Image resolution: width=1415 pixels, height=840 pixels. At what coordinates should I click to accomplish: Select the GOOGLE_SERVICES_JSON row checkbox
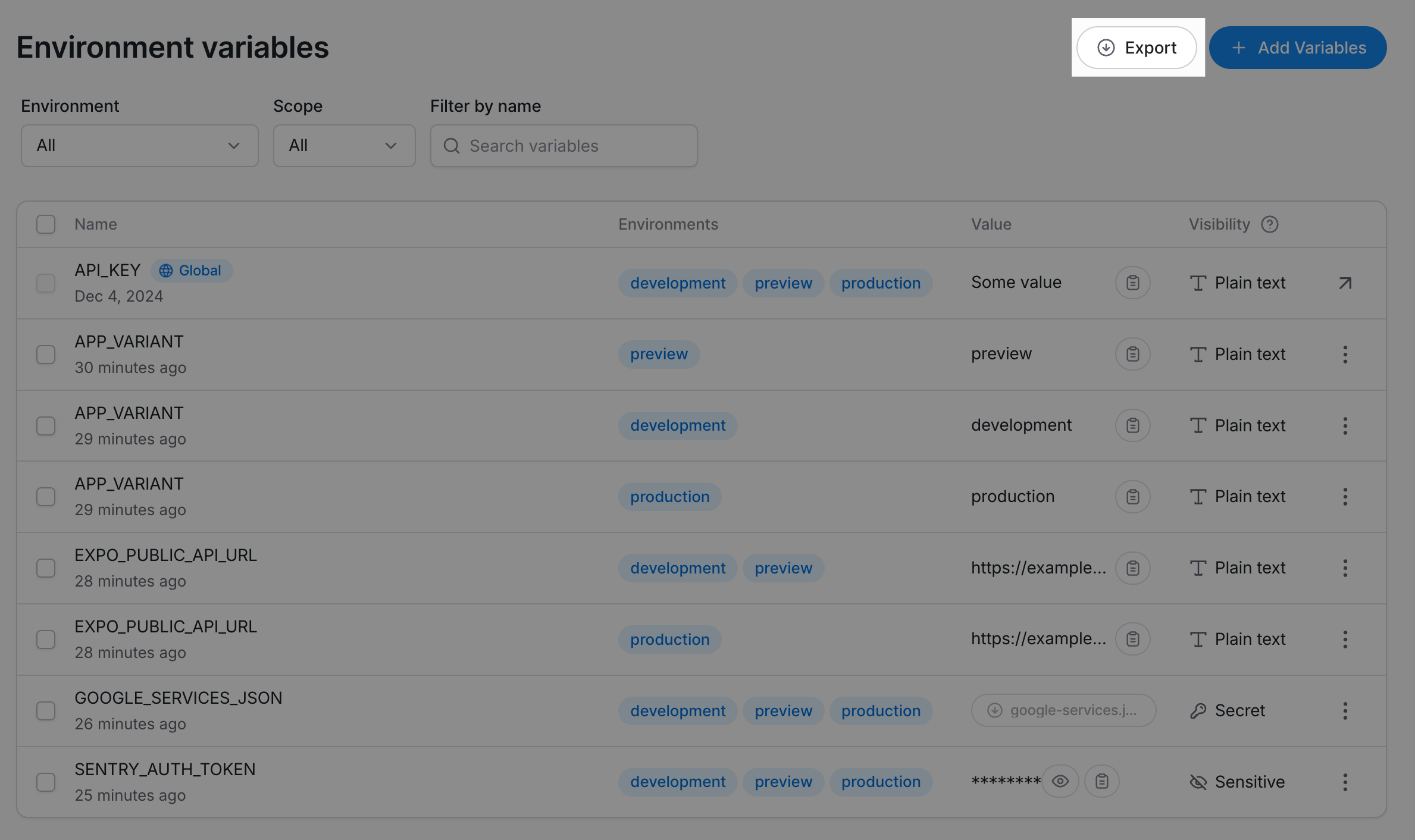click(46, 711)
